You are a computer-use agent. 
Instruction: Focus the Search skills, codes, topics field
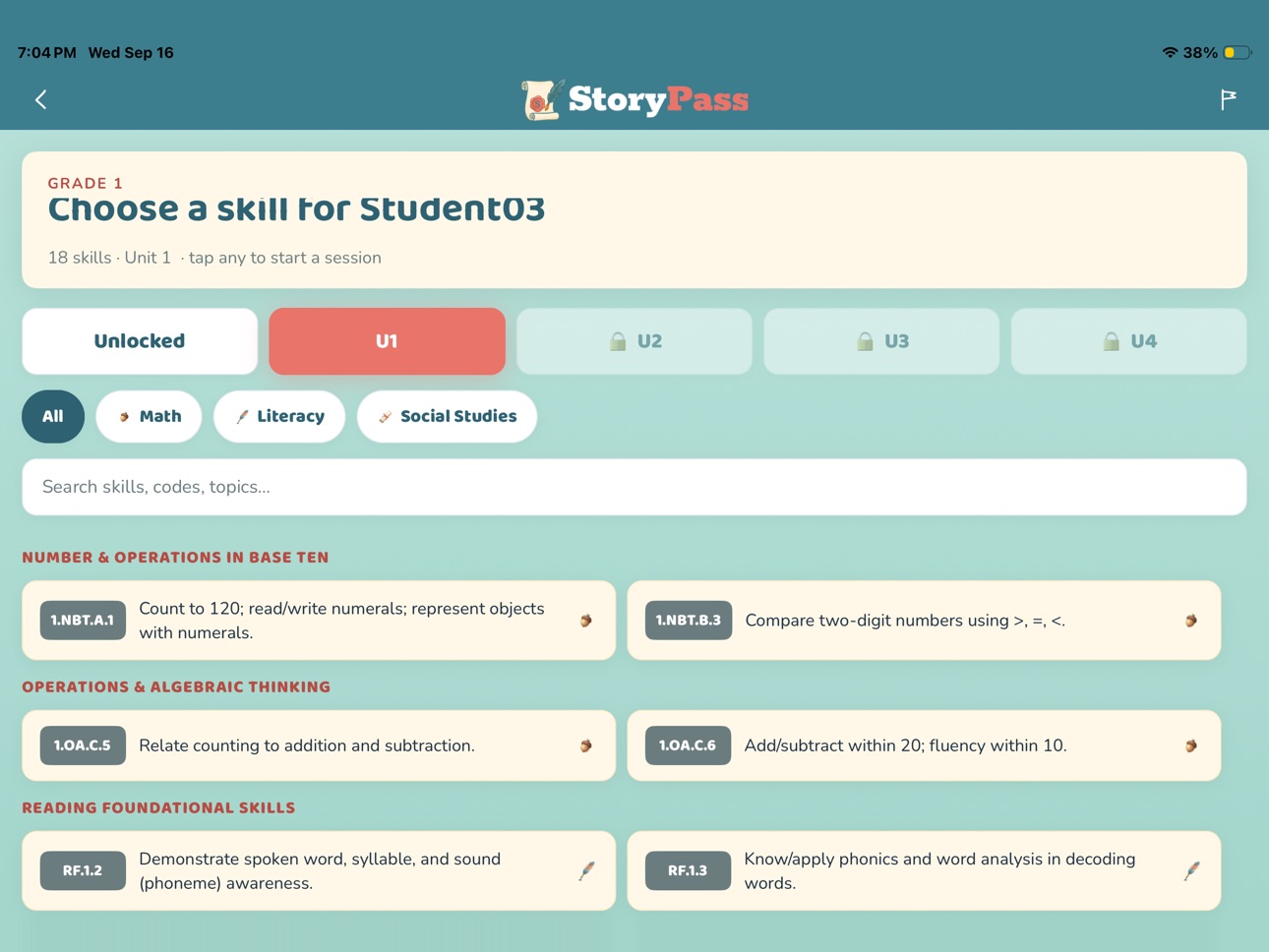pos(634,487)
